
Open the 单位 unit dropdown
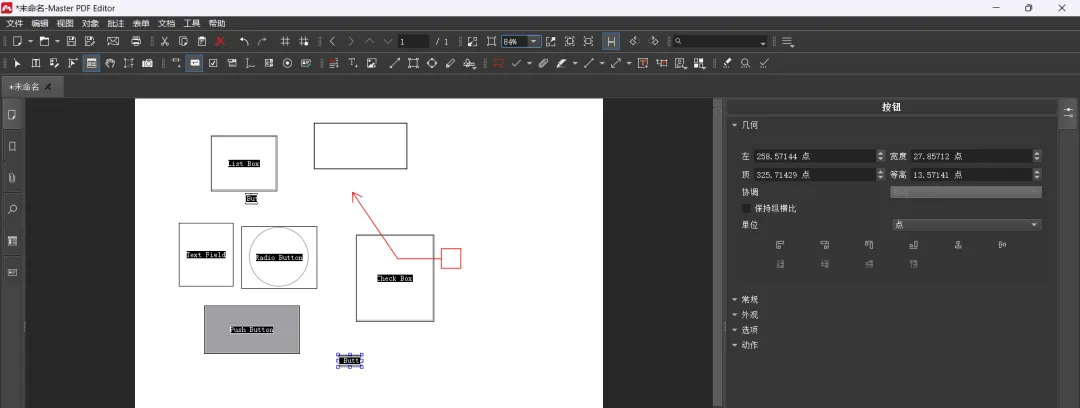point(966,225)
